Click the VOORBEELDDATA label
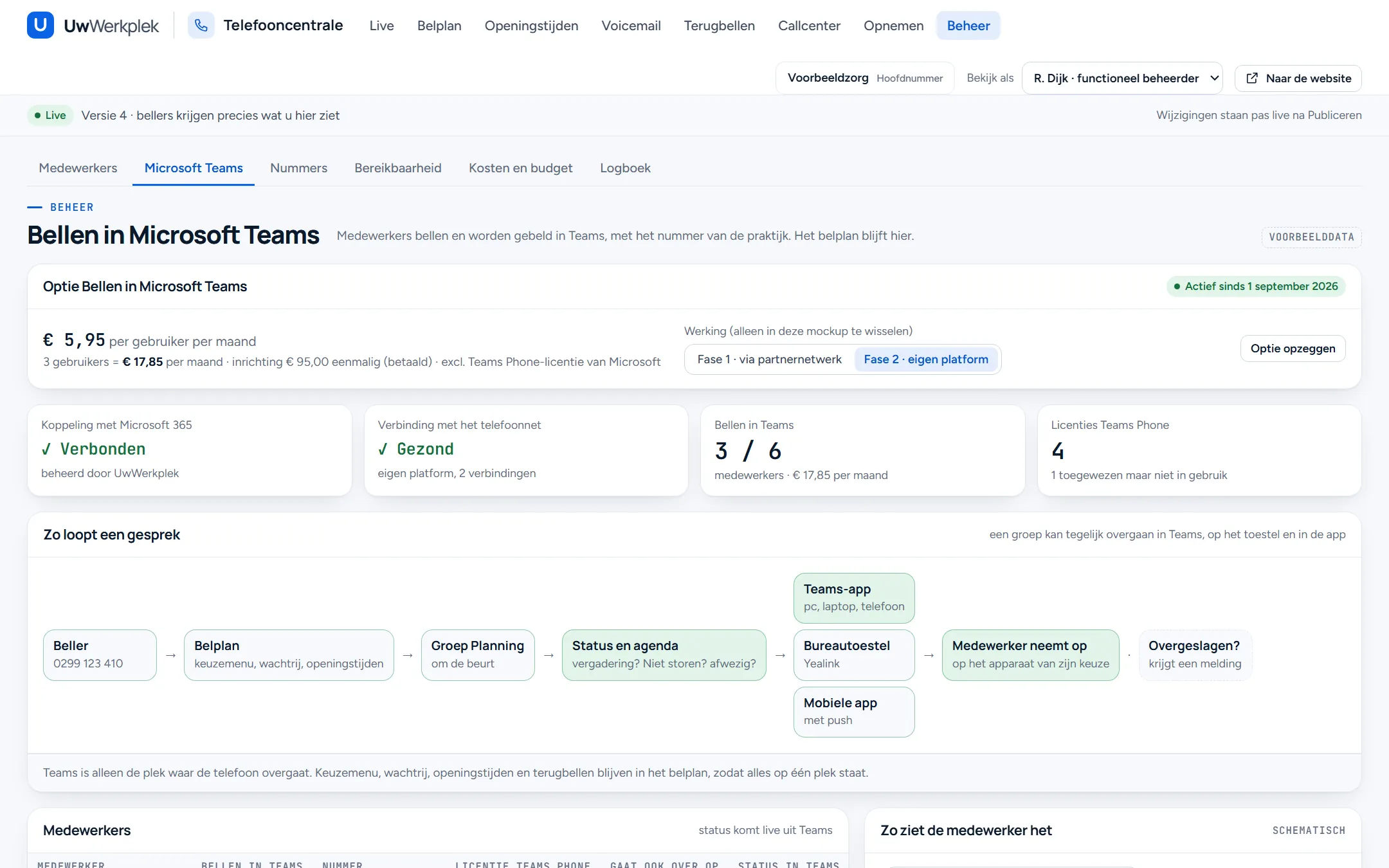The image size is (1389, 868). [x=1311, y=237]
